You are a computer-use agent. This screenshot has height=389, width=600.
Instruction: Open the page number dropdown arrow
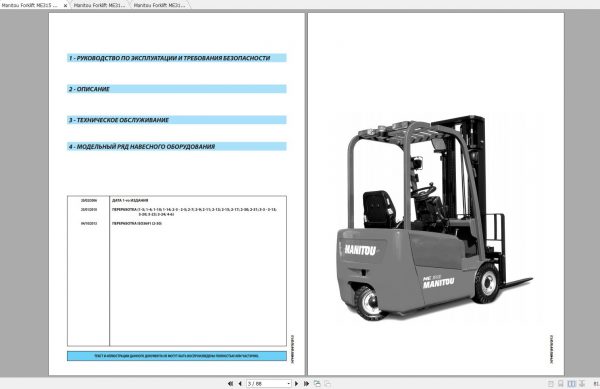[288, 383]
